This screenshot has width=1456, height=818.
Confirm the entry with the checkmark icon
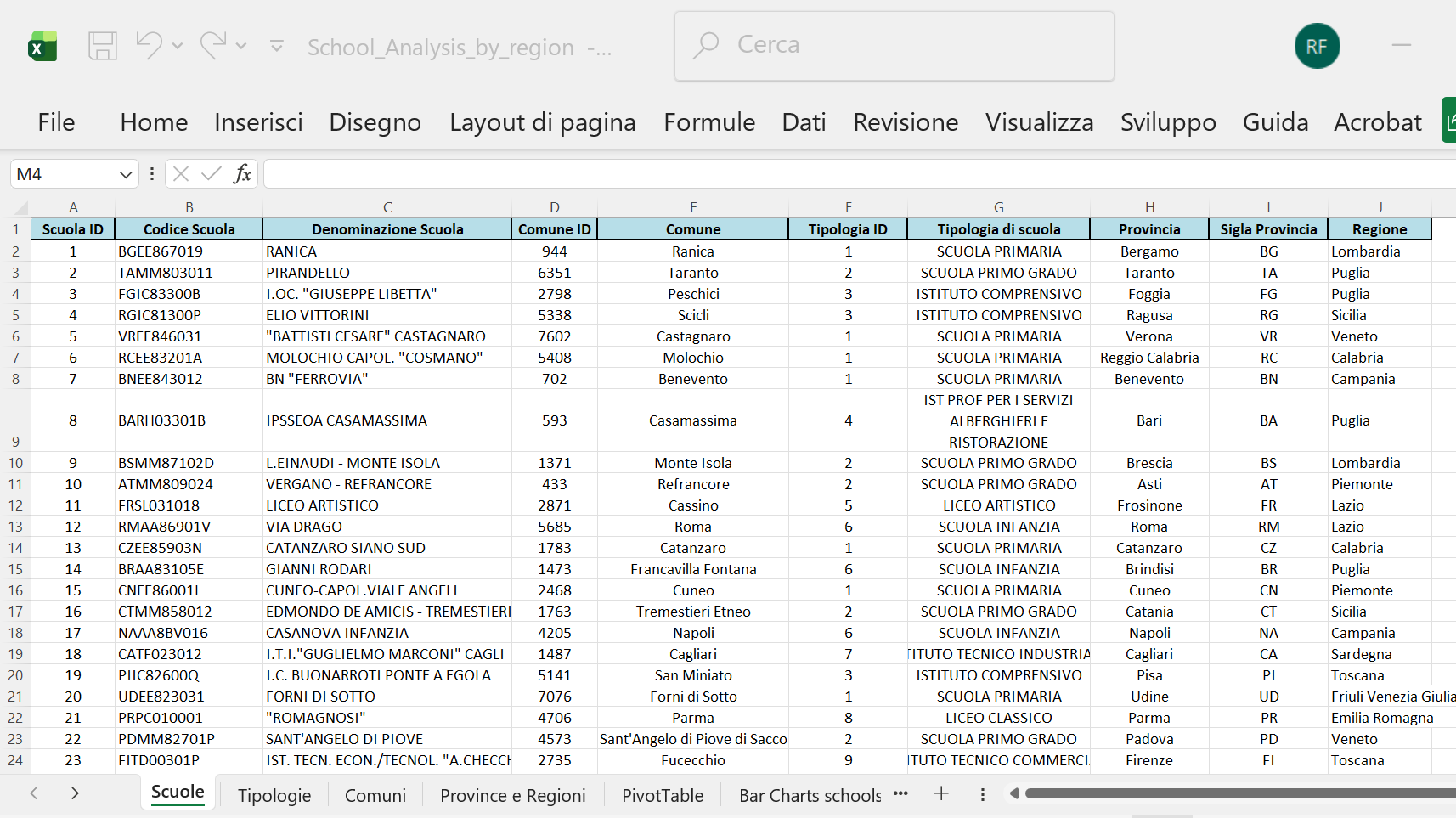tap(212, 173)
